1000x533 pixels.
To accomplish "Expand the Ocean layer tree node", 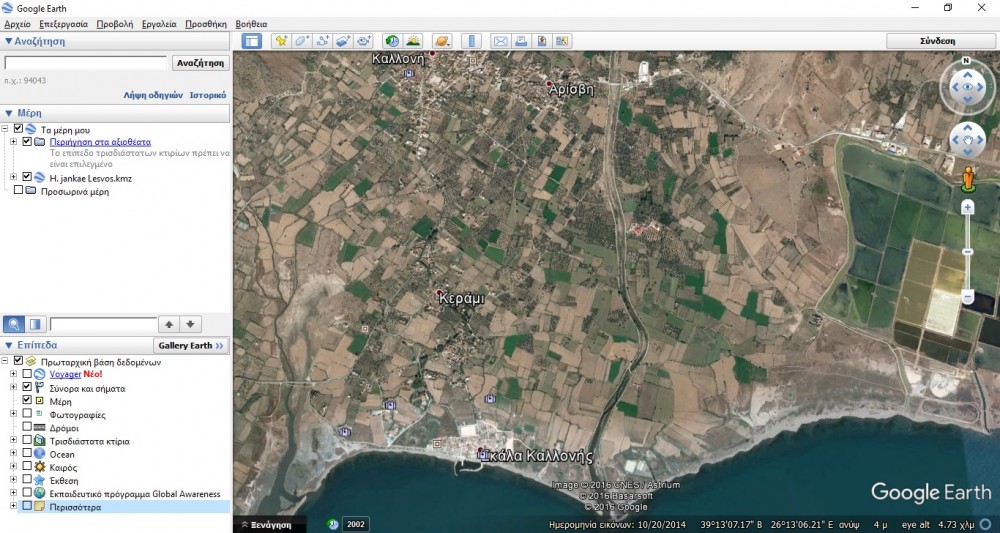I will [14, 454].
